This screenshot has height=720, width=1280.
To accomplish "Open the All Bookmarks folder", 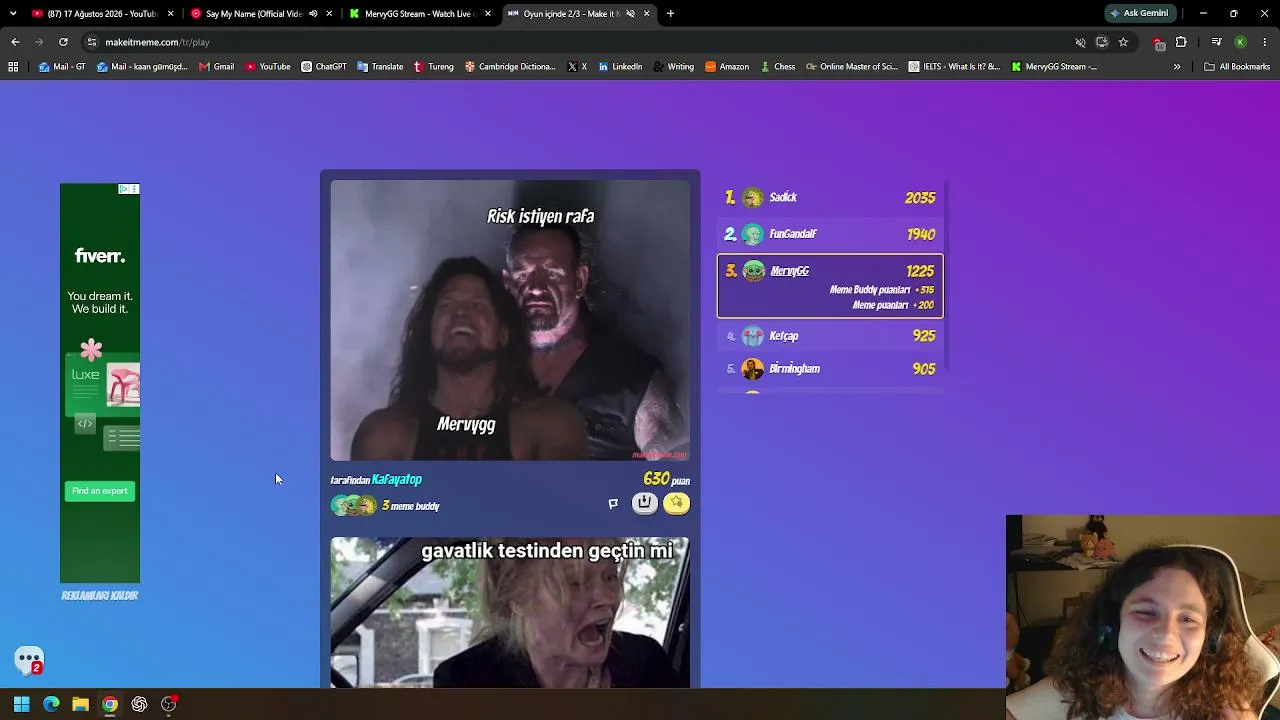I will [x=1237, y=67].
